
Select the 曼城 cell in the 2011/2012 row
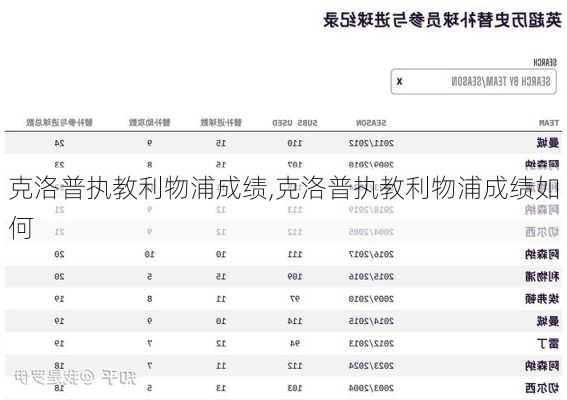(x=548, y=143)
